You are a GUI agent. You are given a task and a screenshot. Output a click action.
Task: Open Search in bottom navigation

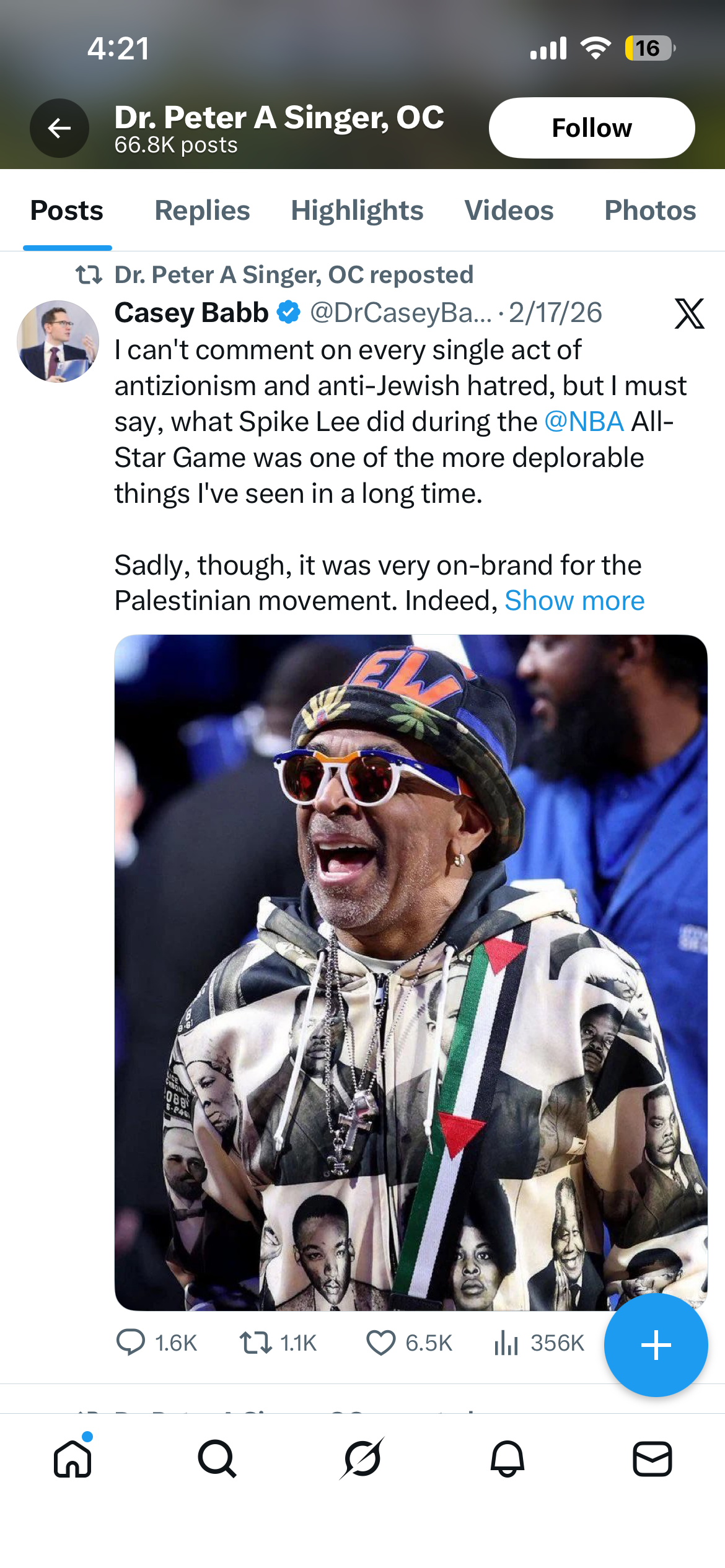[x=217, y=1458]
